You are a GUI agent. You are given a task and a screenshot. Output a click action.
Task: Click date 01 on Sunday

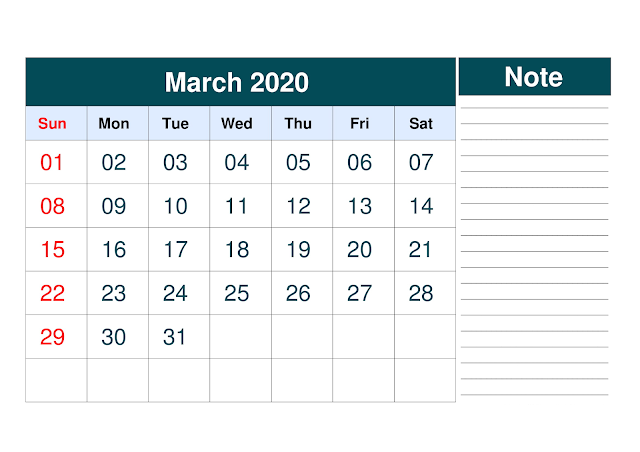[x=52, y=162]
